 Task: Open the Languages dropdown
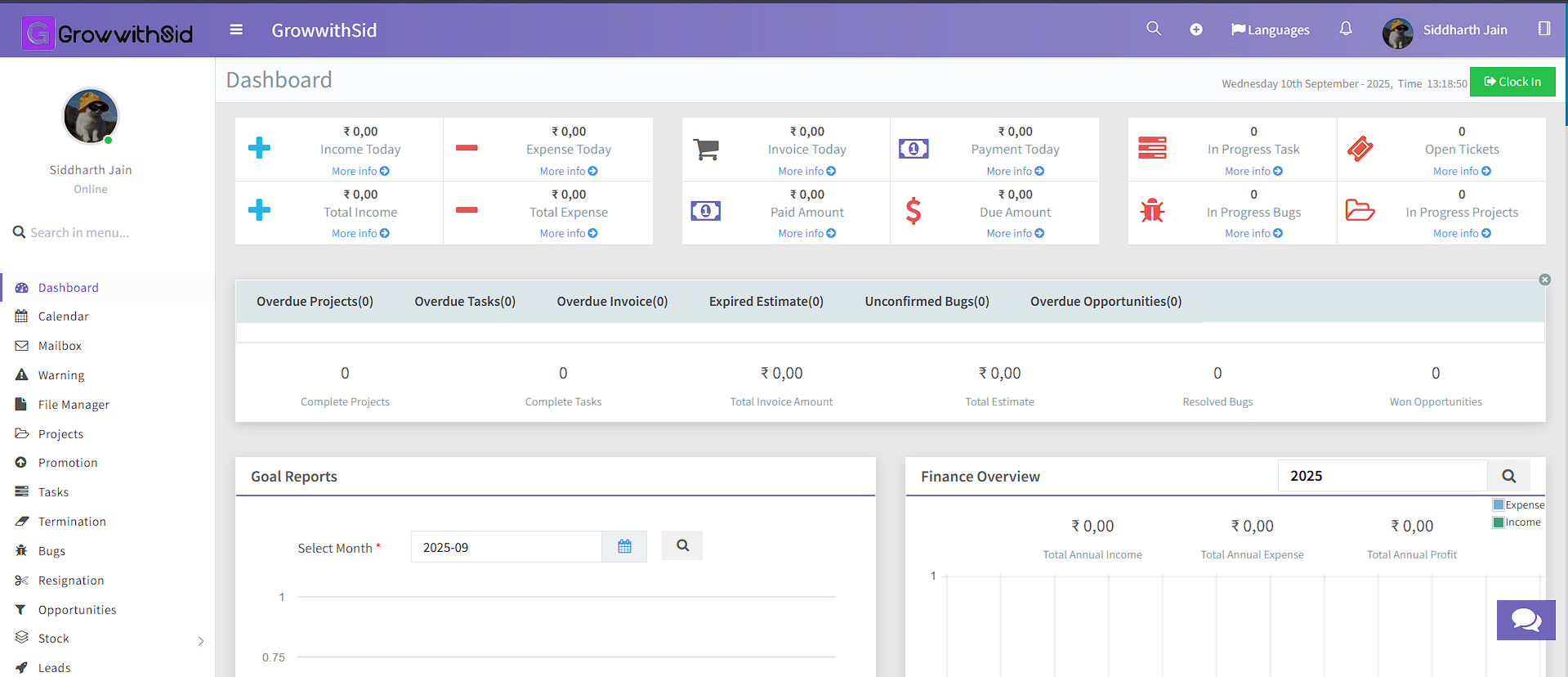coord(1270,30)
